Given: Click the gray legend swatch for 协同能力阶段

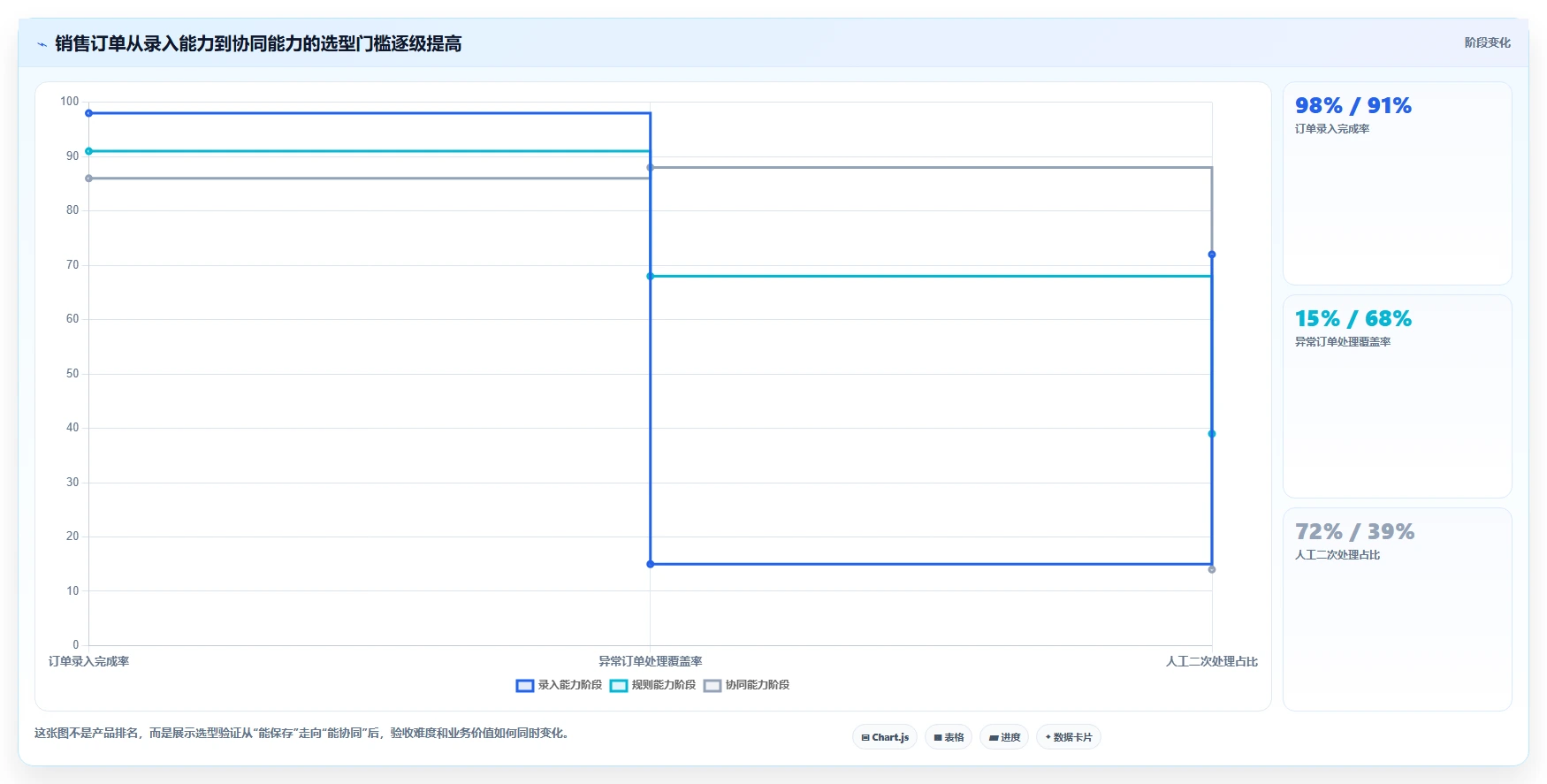Looking at the screenshot, I should (x=713, y=686).
